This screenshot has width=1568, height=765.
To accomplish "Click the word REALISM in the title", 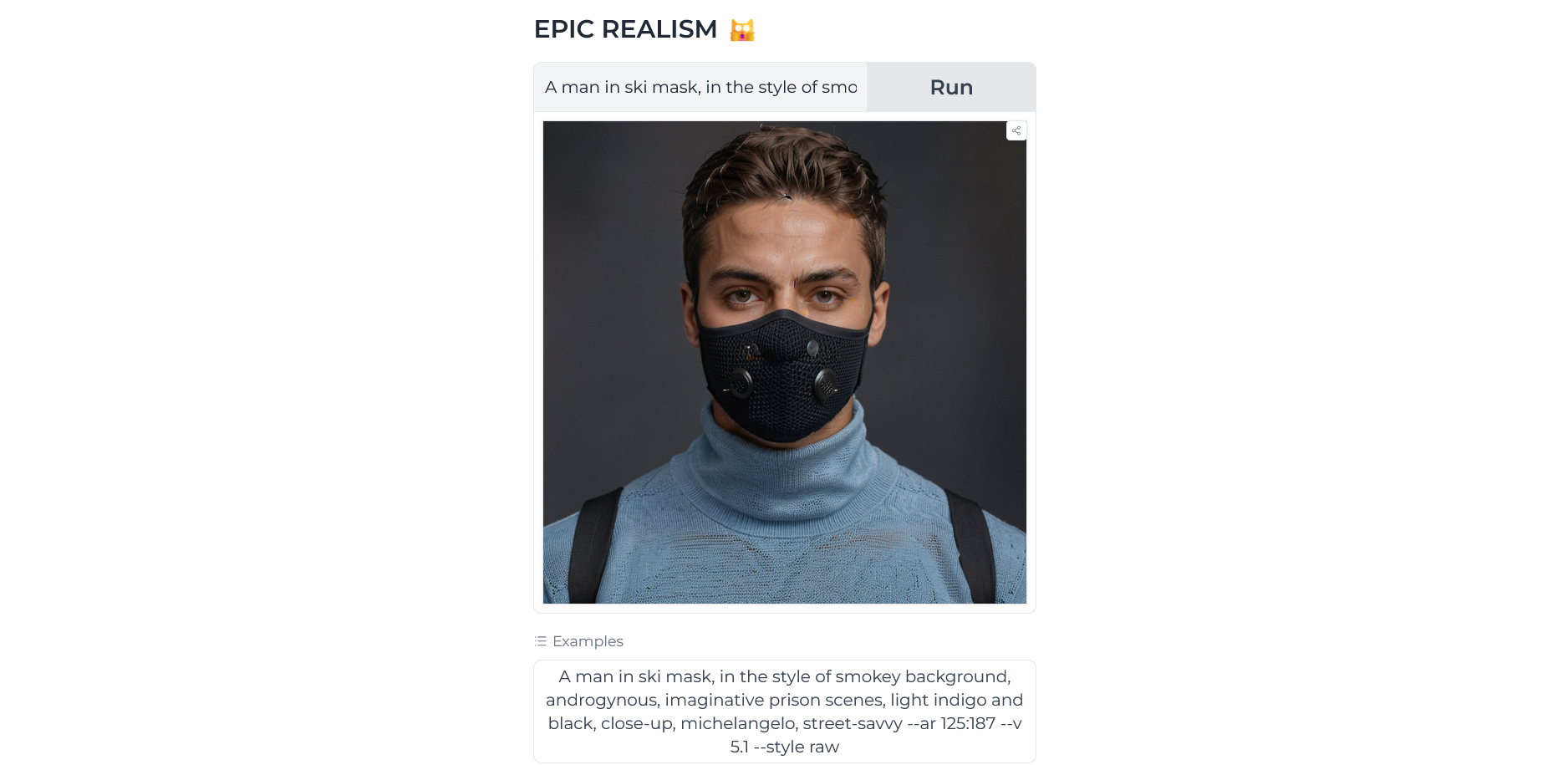I will point(659,29).
